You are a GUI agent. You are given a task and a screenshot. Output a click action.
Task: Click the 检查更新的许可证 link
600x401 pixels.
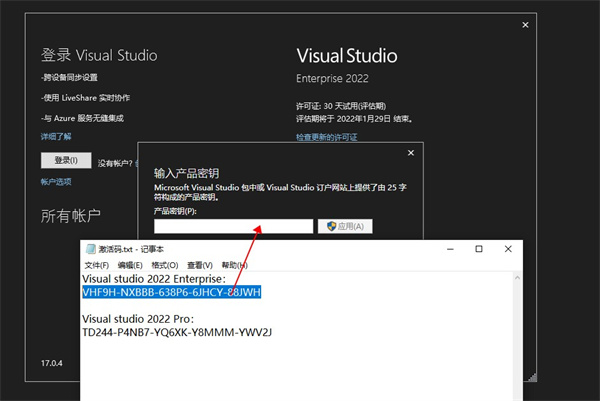point(326,137)
